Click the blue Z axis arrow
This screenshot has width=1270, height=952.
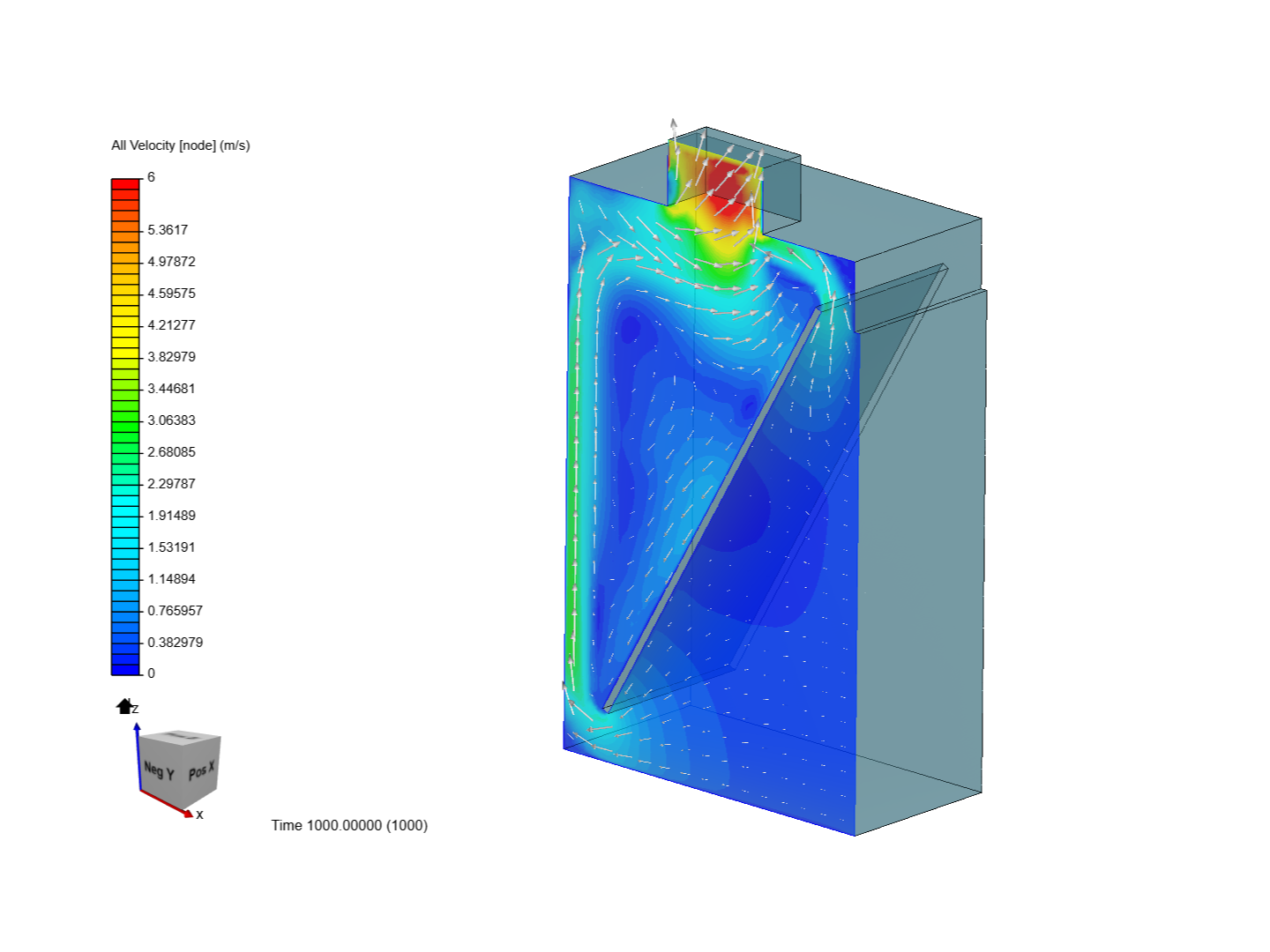[x=138, y=727]
